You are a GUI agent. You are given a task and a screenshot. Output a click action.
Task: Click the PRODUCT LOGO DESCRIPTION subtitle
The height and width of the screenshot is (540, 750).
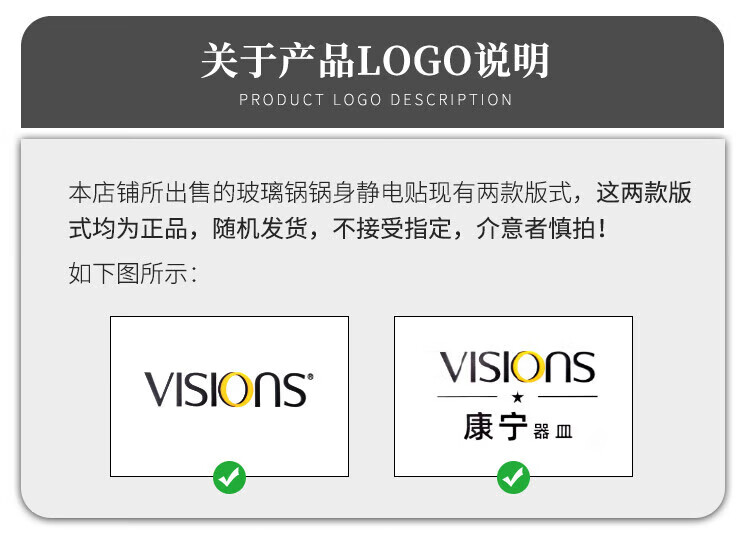[375, 99]
